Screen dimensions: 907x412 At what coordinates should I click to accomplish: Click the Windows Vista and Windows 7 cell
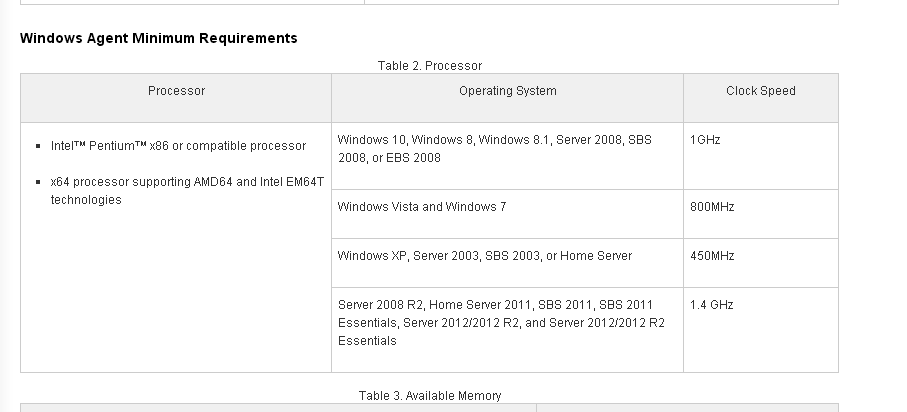tap(507, 214)
